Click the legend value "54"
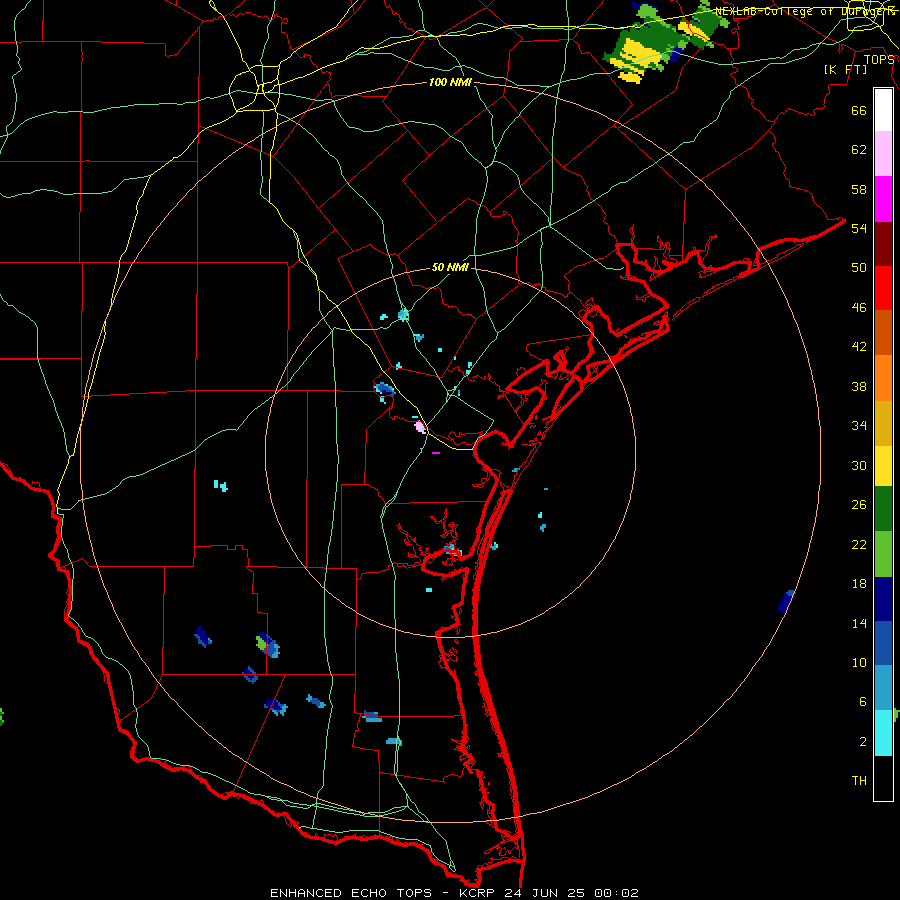900x900 pixels. click(x=859, y=228)
